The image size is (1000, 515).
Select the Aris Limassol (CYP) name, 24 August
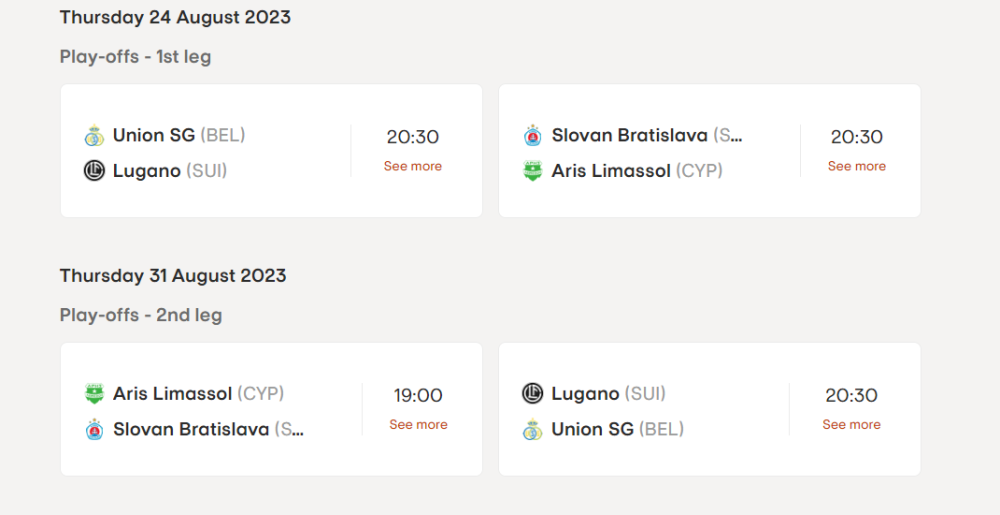click(x=637, y=171)
